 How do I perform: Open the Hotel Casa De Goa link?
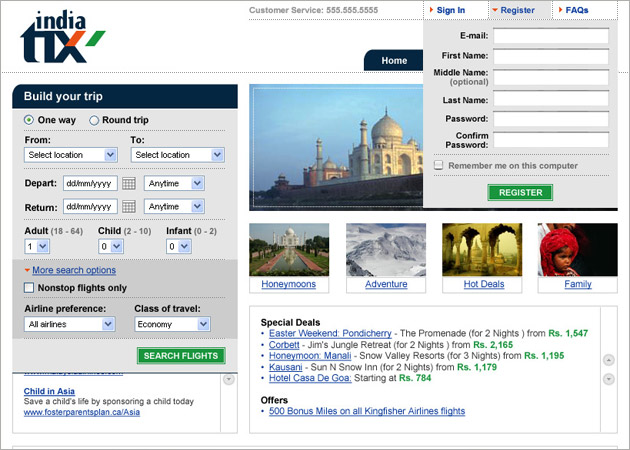coord(310,378)
